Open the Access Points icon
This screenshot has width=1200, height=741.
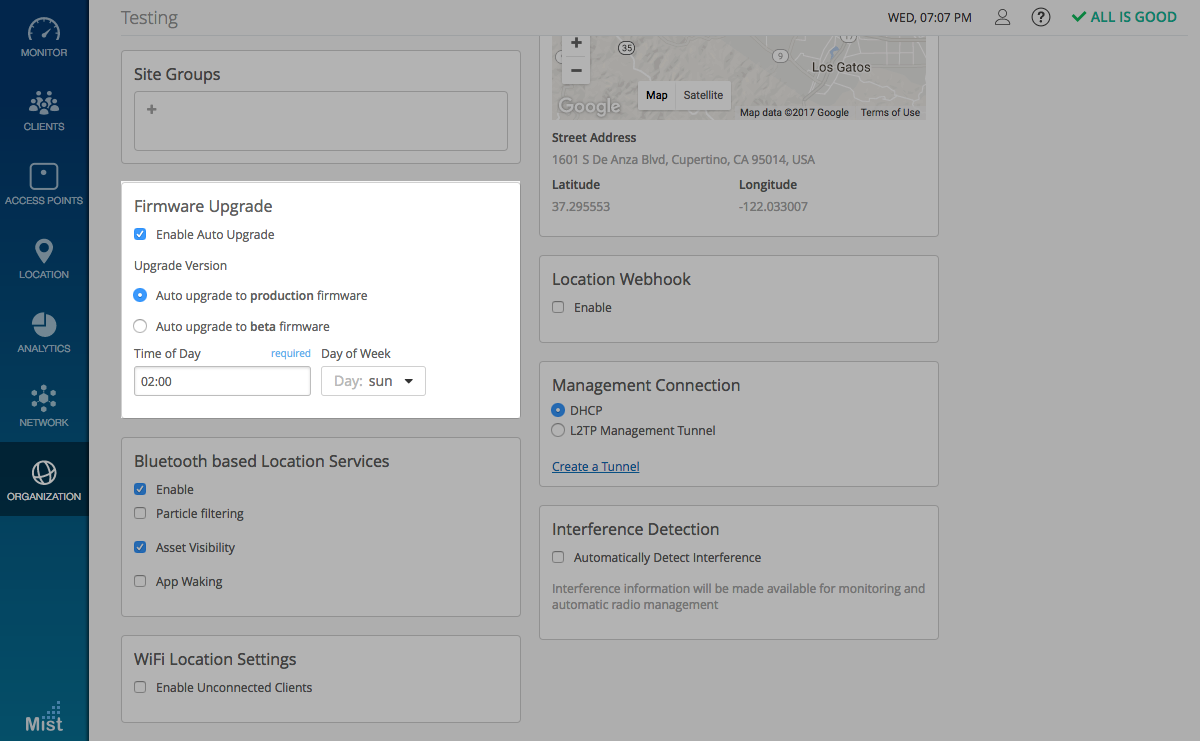click(44, 177)
